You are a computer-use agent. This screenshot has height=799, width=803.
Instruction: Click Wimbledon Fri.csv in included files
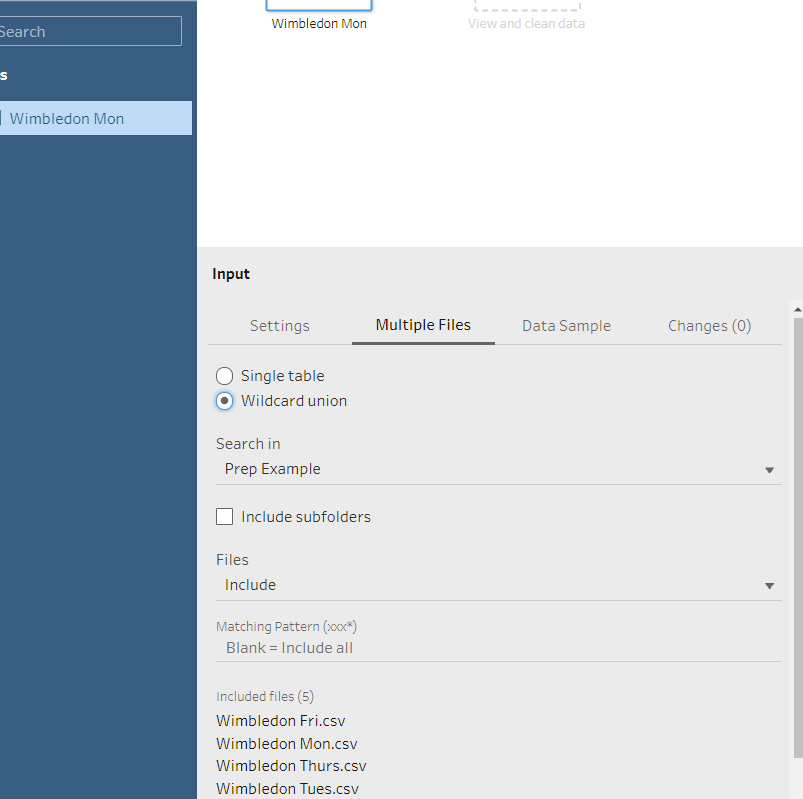tap(281, 721)
